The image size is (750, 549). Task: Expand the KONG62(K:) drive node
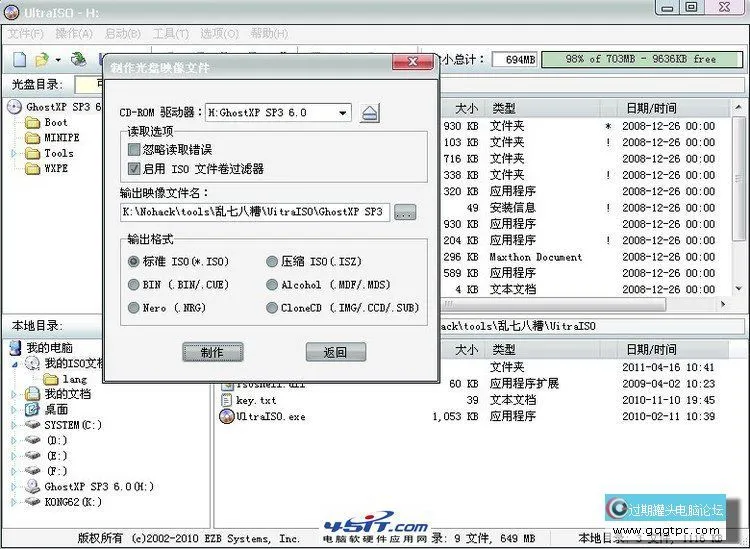pyautogui.click(x=14, y=502)
